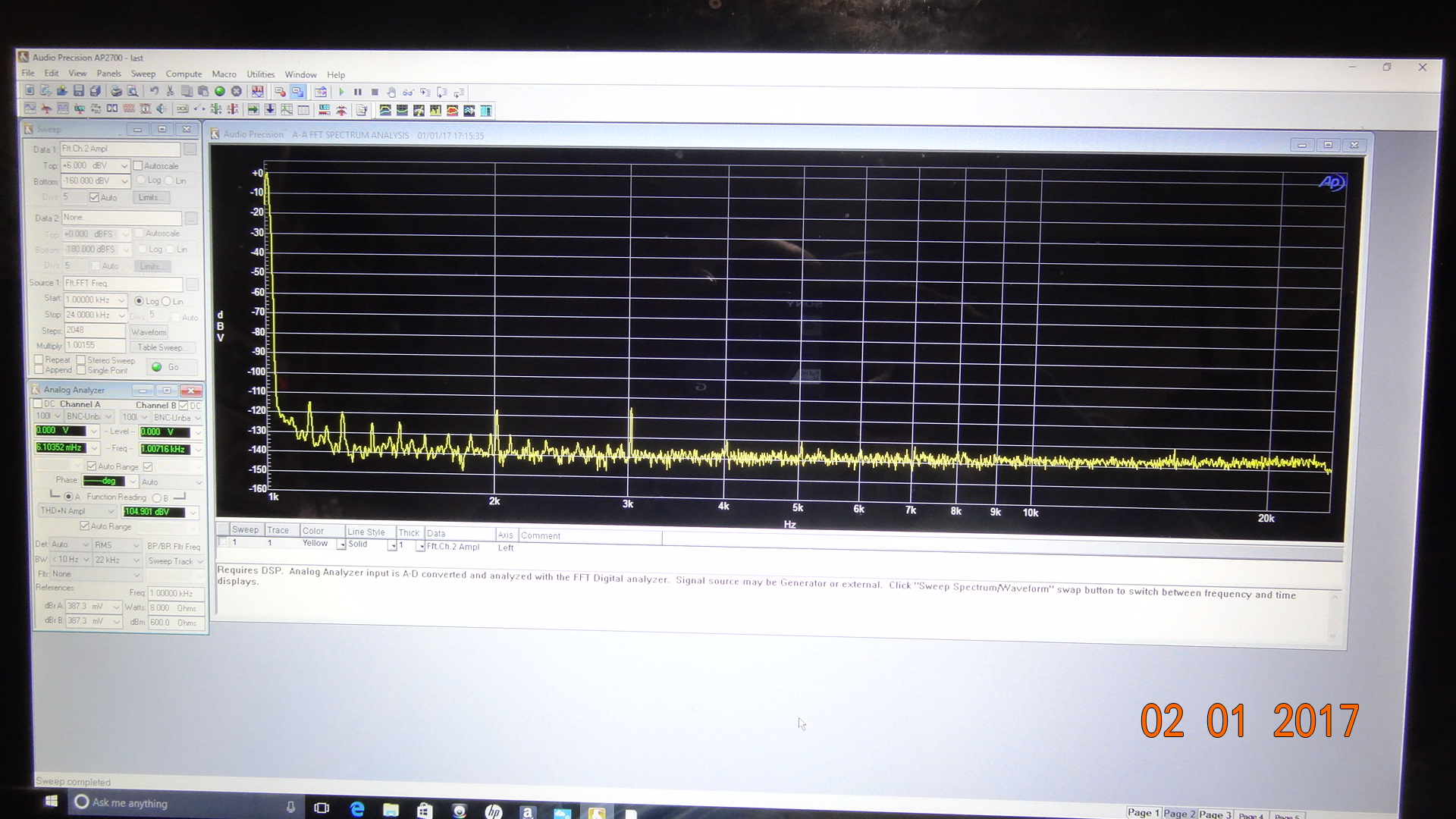Enable the Single Point checkbox
The width and height of the screenshot is (1456, 819).
tap(81, 369)
